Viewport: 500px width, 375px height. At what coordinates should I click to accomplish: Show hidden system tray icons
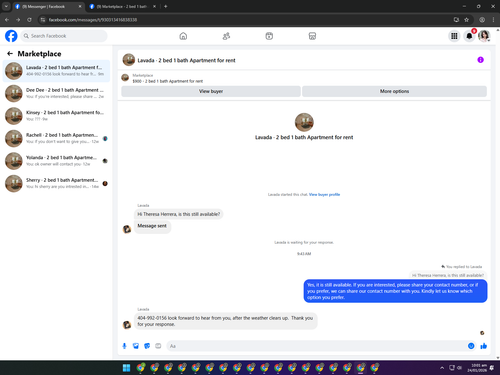point(442,368)
